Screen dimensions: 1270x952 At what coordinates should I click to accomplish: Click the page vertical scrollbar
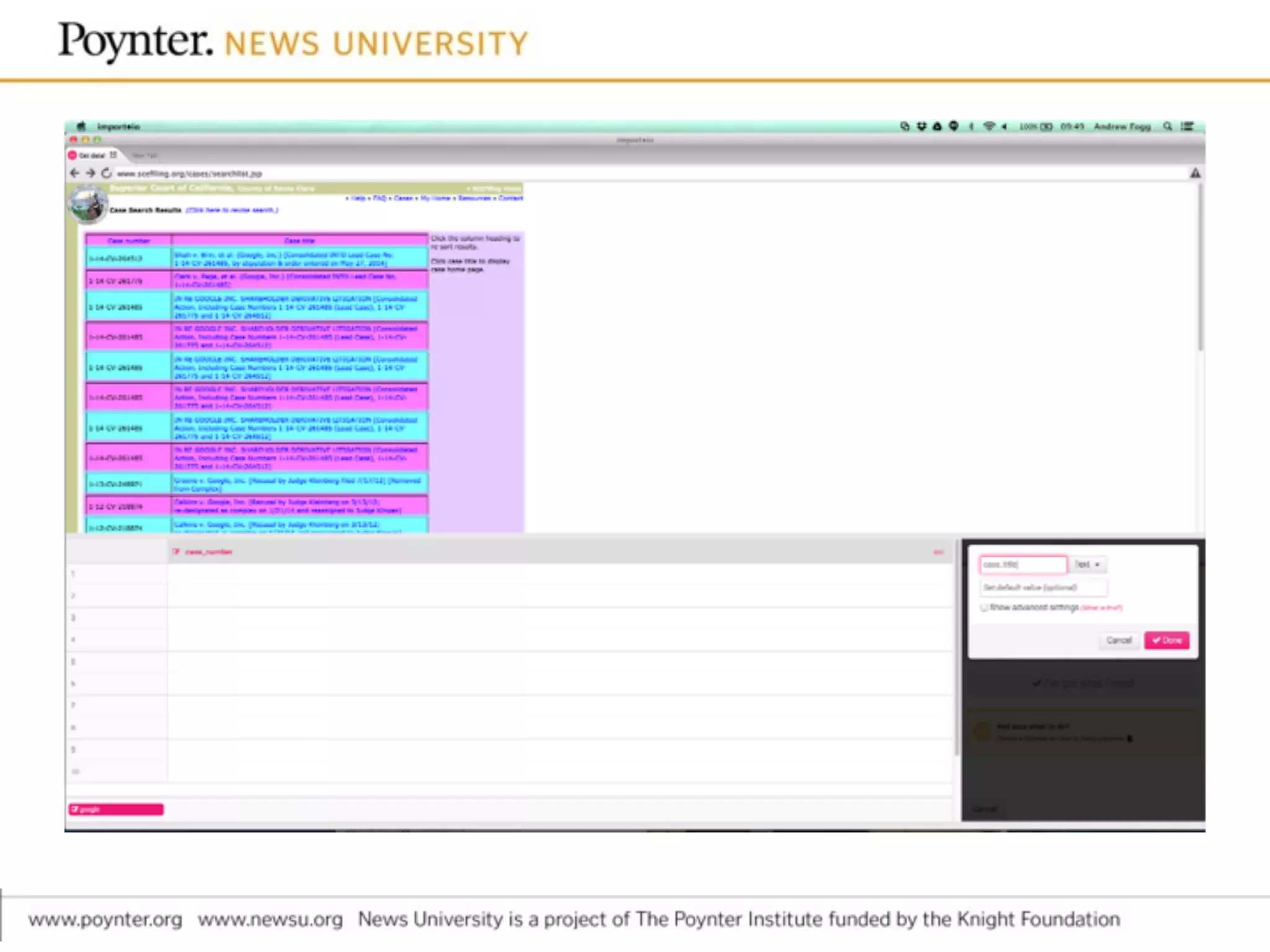tap(1200, 267)
